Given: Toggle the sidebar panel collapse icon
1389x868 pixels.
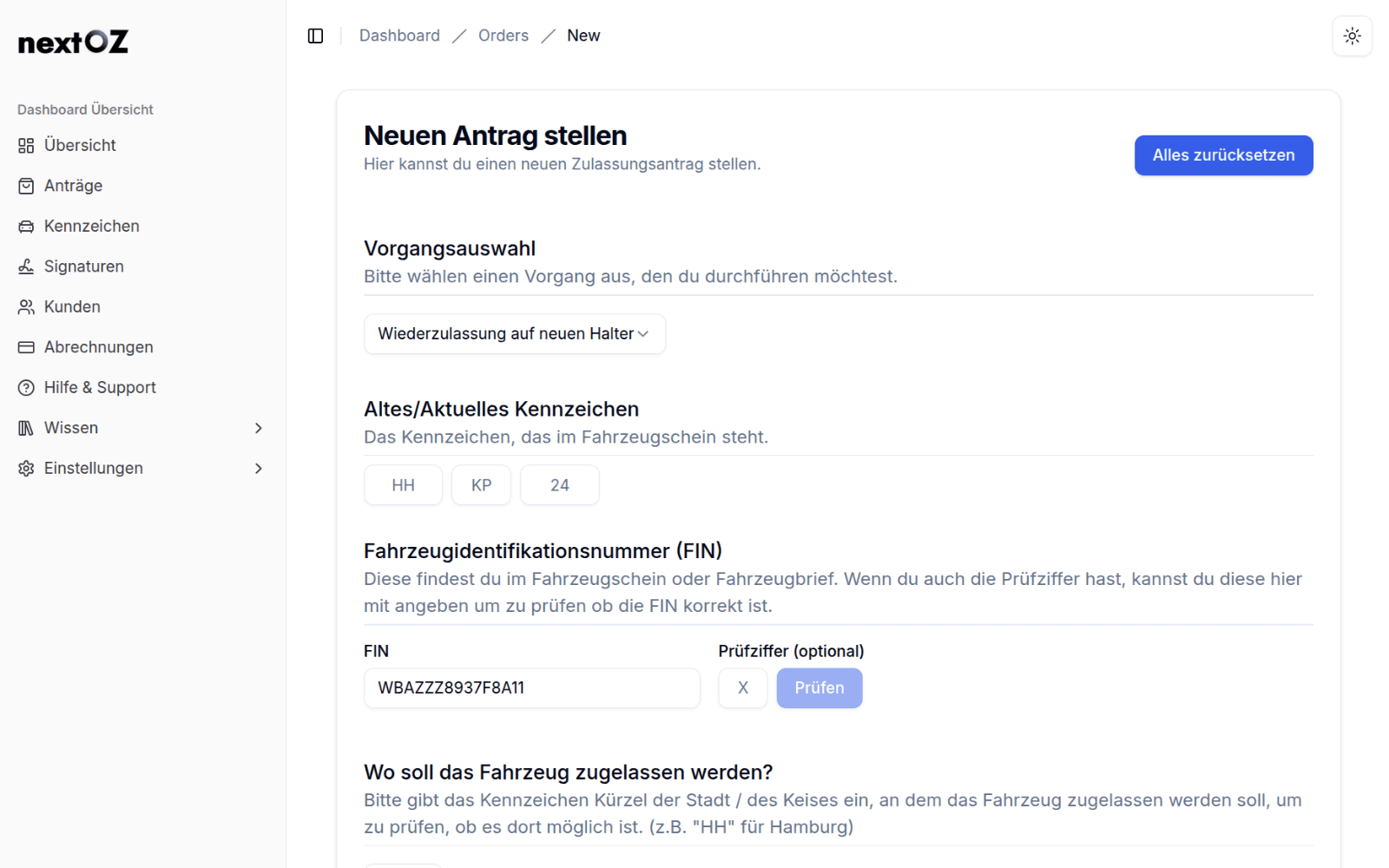Looking at the screenshot, I should coord(315,36).
